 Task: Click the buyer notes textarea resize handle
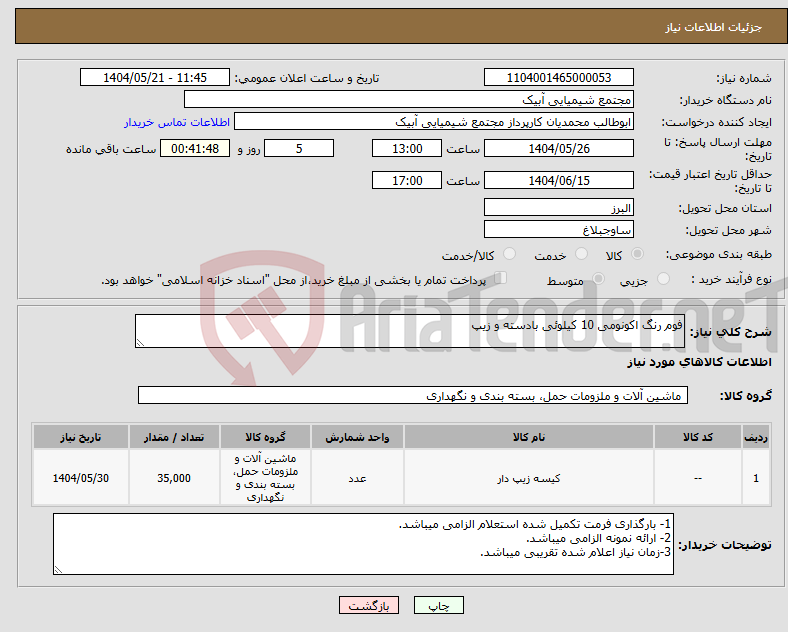point(58,570)
